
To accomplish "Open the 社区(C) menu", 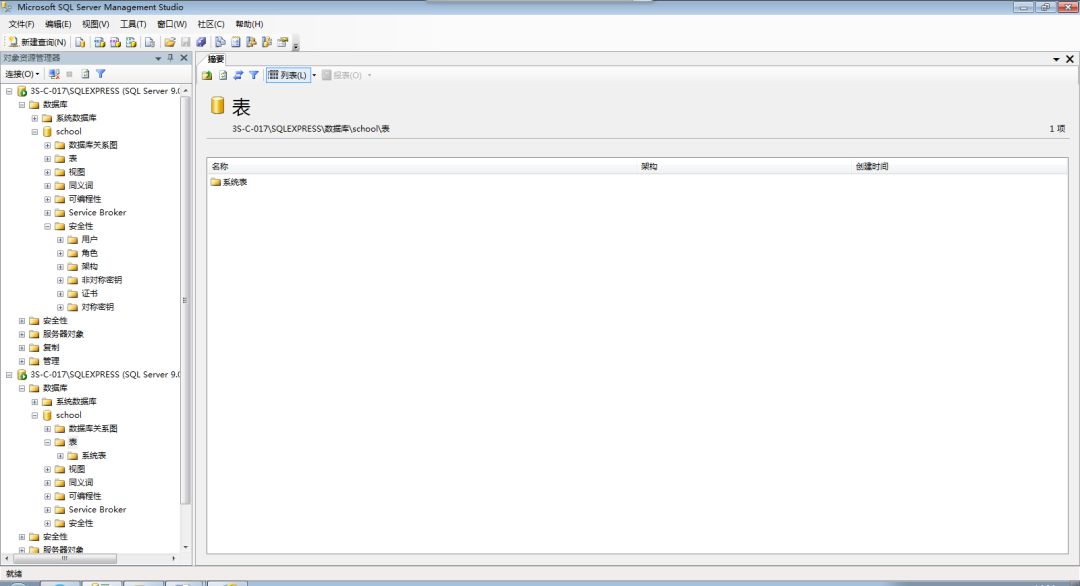I will tap(211, 24).
